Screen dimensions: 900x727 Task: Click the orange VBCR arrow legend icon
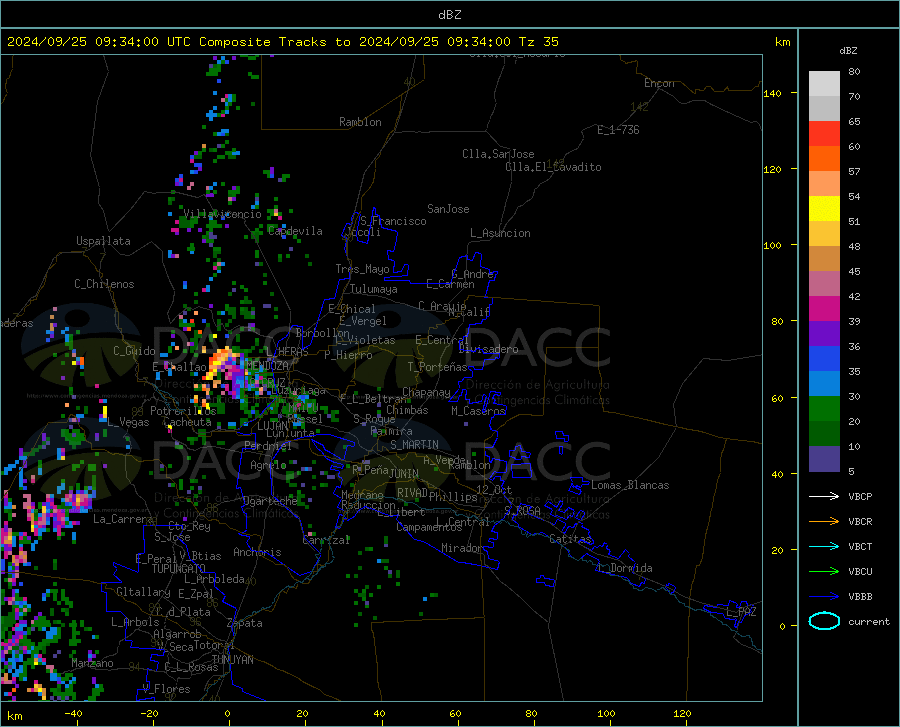[824, 522]
